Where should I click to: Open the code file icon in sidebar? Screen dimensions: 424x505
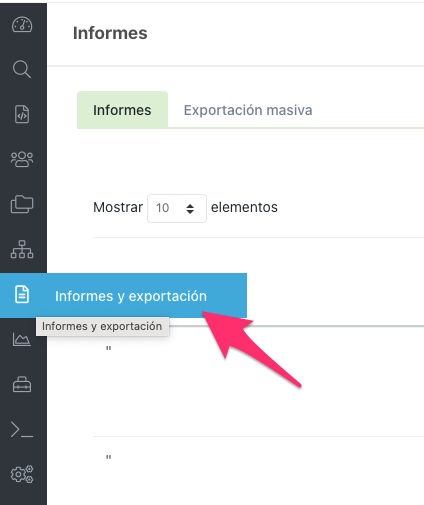pyautogui.click(x=22, y=114)
